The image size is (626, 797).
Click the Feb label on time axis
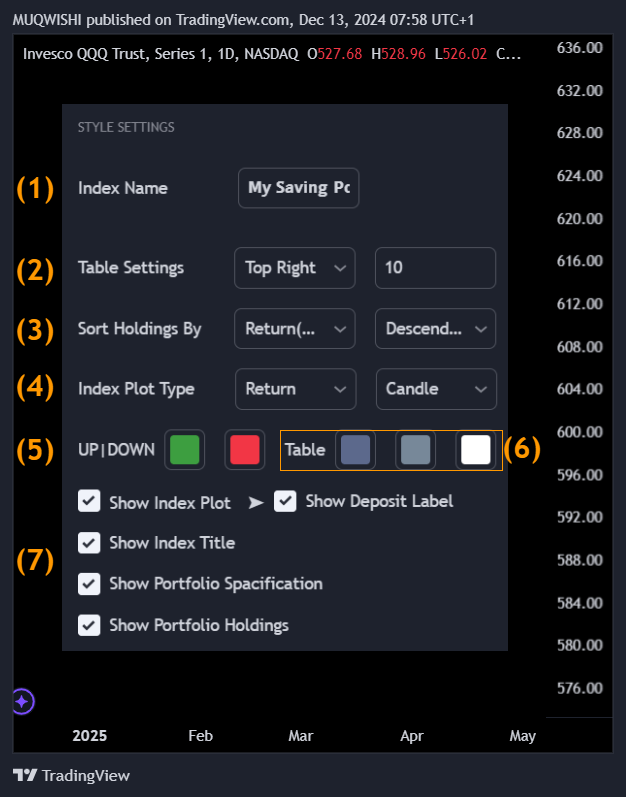200,735
